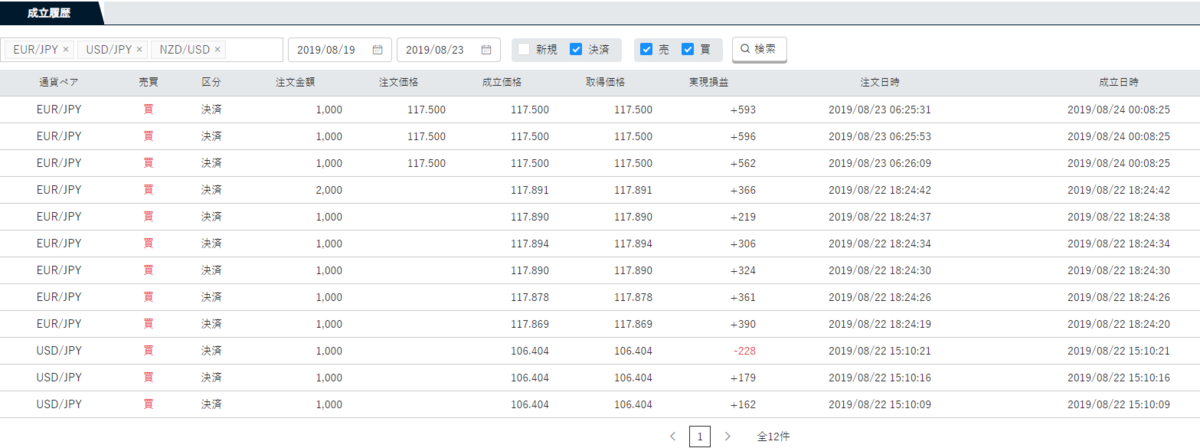Click the currency pair multi-select box
The image size is (1200, 448).
point(143,49)
